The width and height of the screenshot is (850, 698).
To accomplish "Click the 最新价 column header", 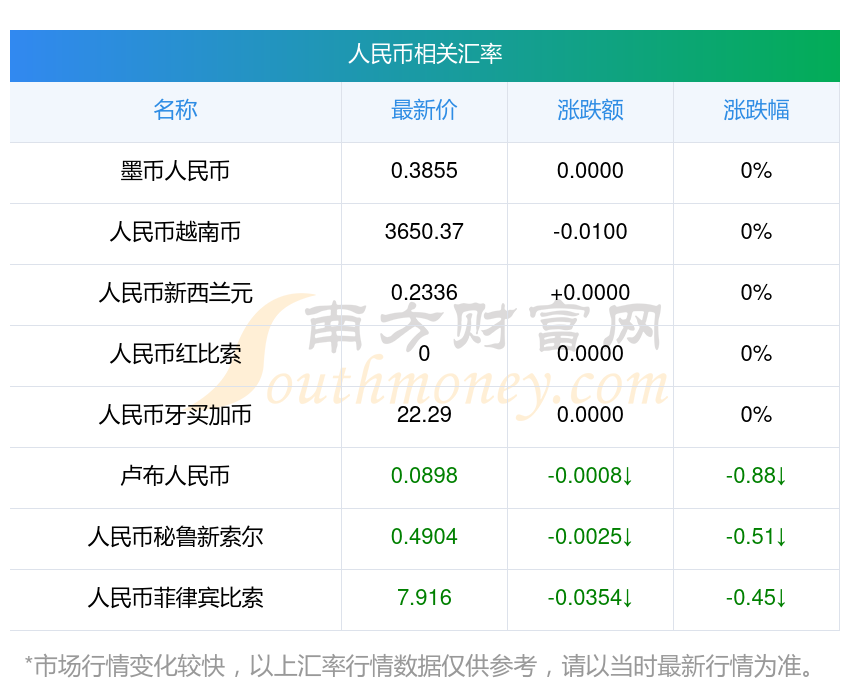I will pyautogui.click(x=424, y=110).
